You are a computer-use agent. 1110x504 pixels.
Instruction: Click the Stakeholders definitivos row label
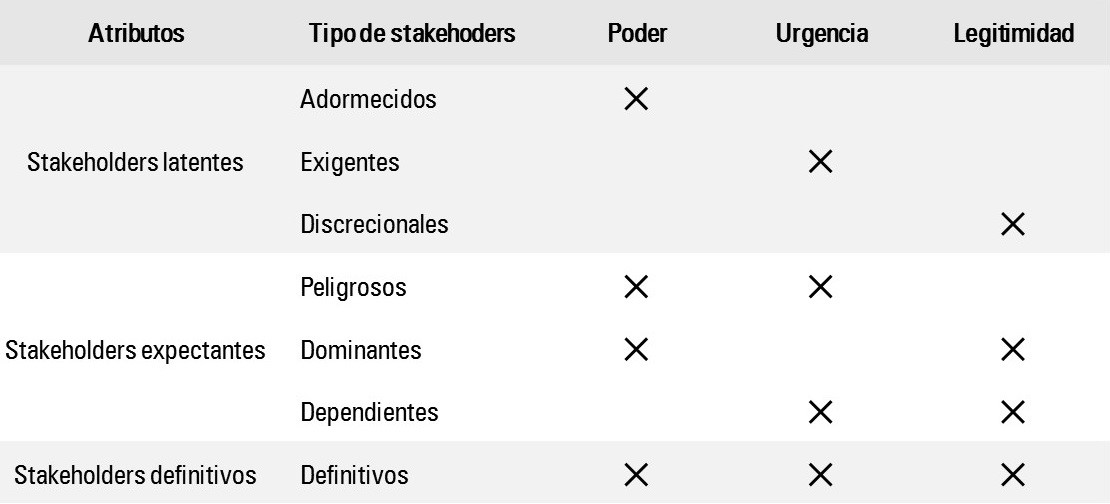point(136,475)
